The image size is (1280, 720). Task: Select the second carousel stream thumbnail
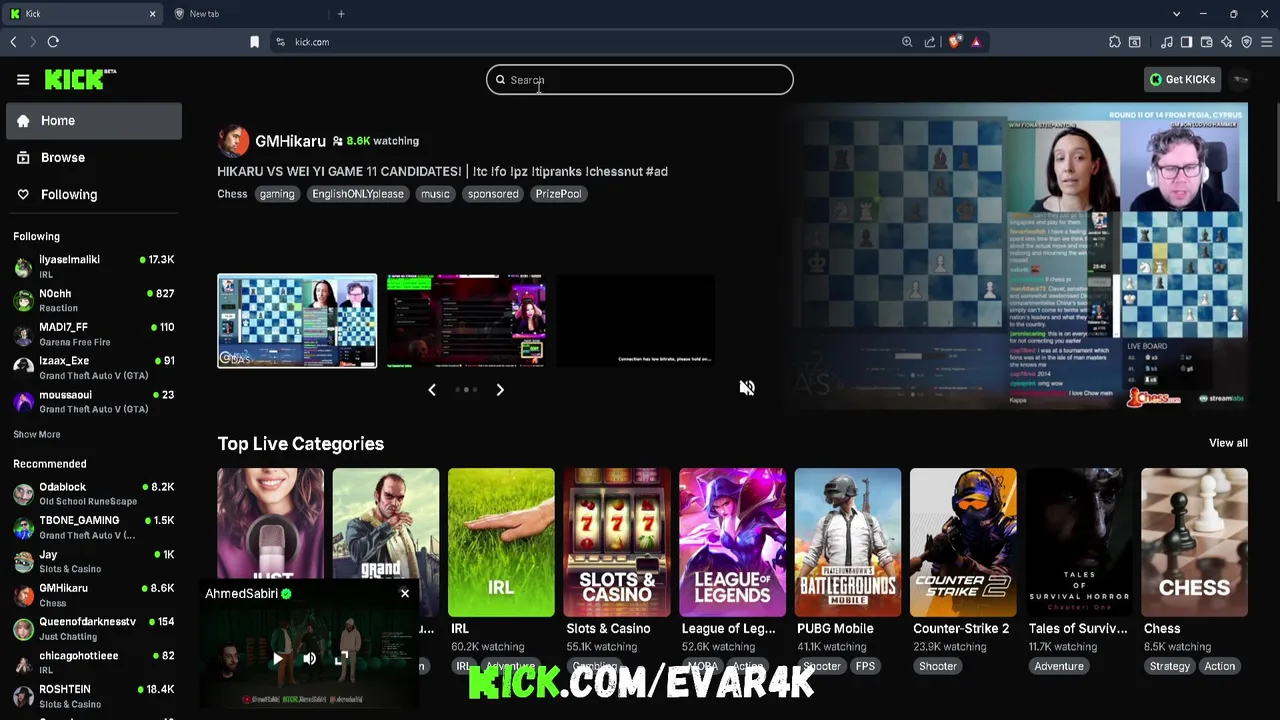coord(466,321)
